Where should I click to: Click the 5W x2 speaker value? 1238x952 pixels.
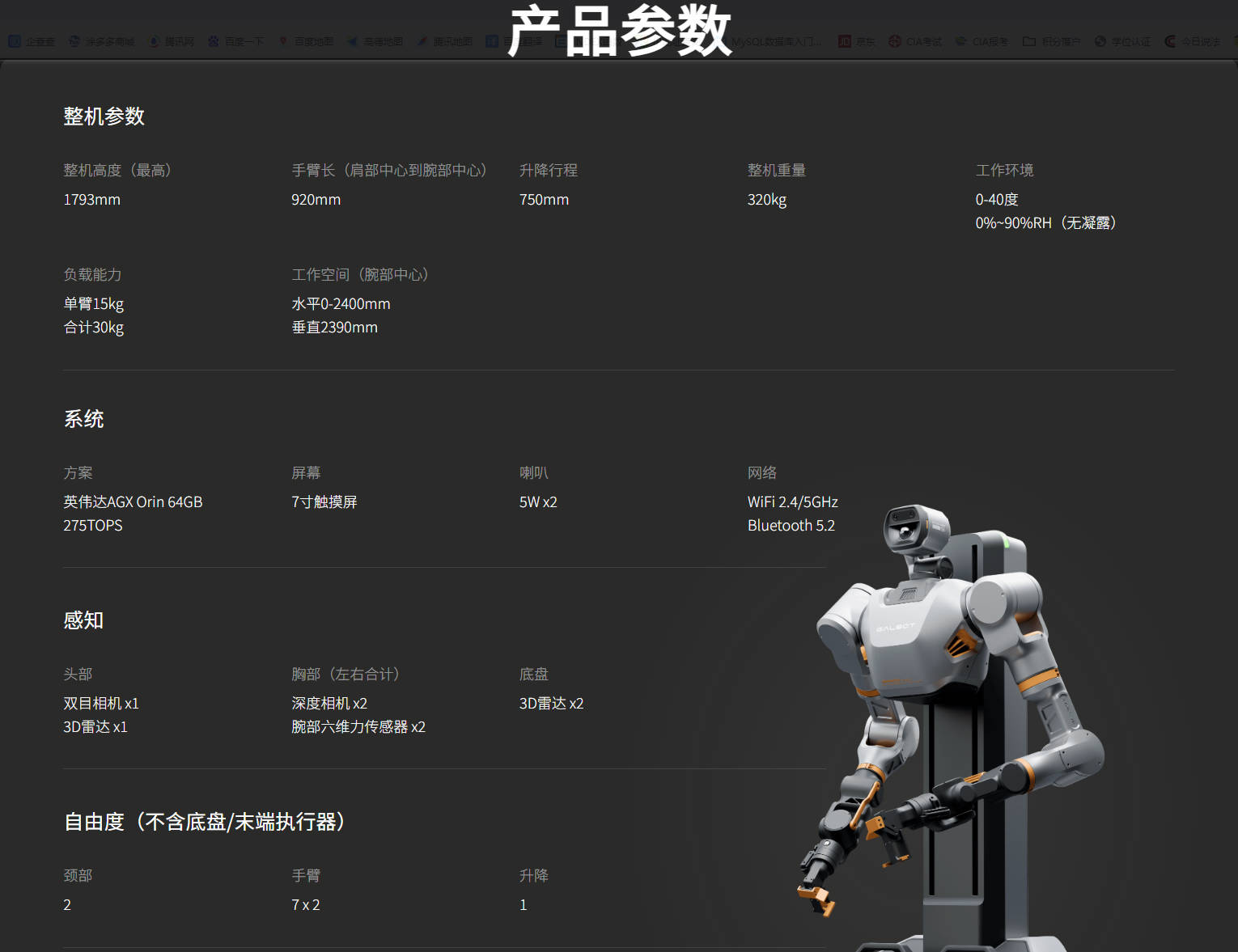pos(538,502)
